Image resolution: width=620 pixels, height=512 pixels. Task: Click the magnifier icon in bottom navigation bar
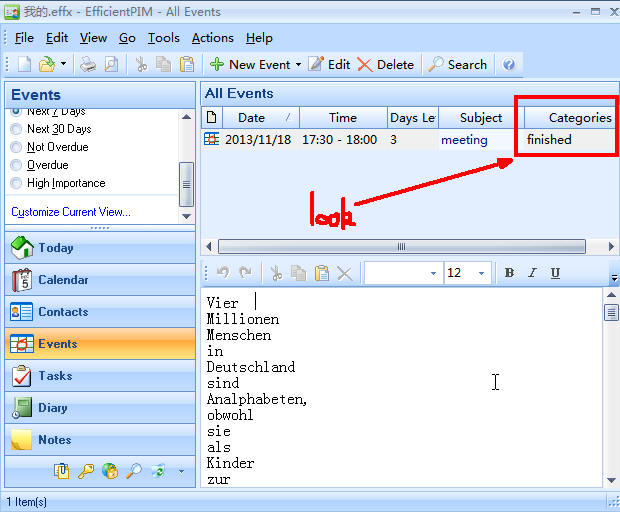(133, 470)
